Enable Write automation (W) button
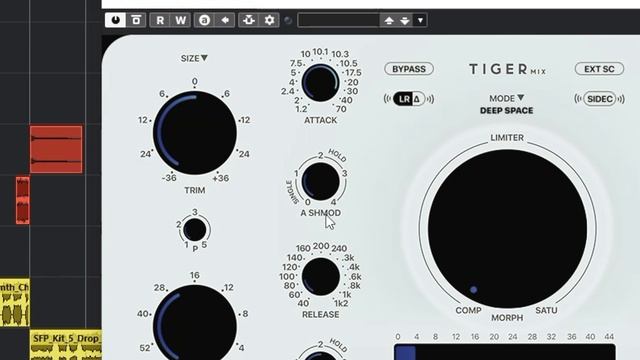This screenshot has height=360, width=640. [180, 20]
